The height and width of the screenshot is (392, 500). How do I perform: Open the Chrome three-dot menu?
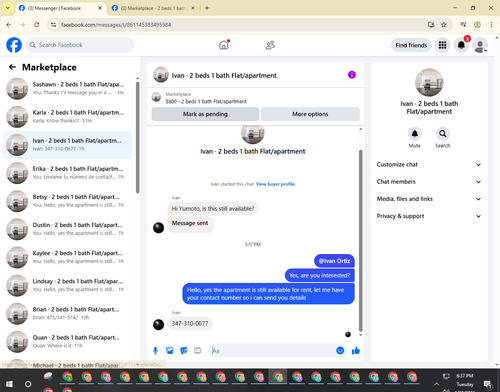491,25
